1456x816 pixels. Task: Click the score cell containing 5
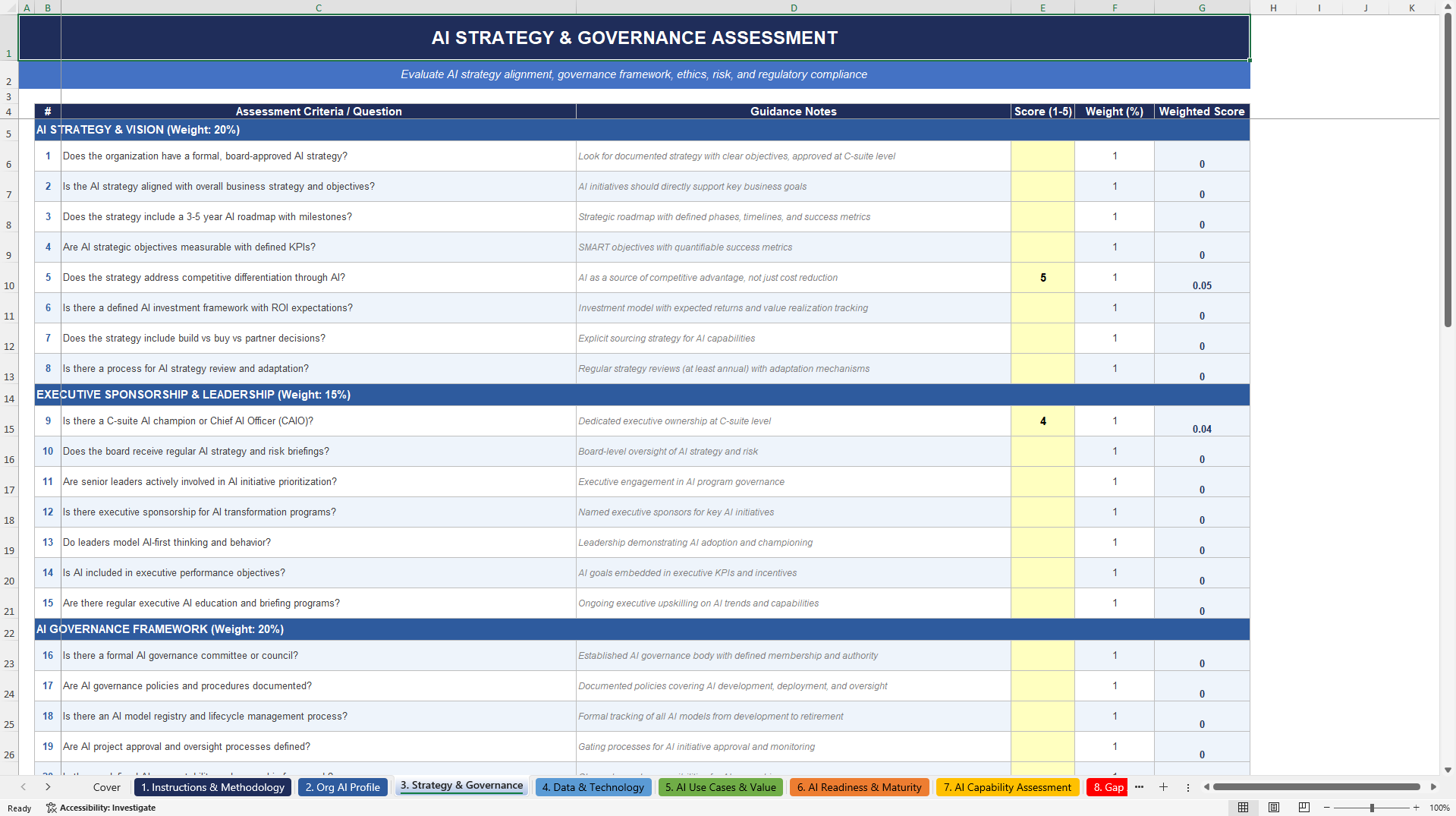coord(1042,278)
